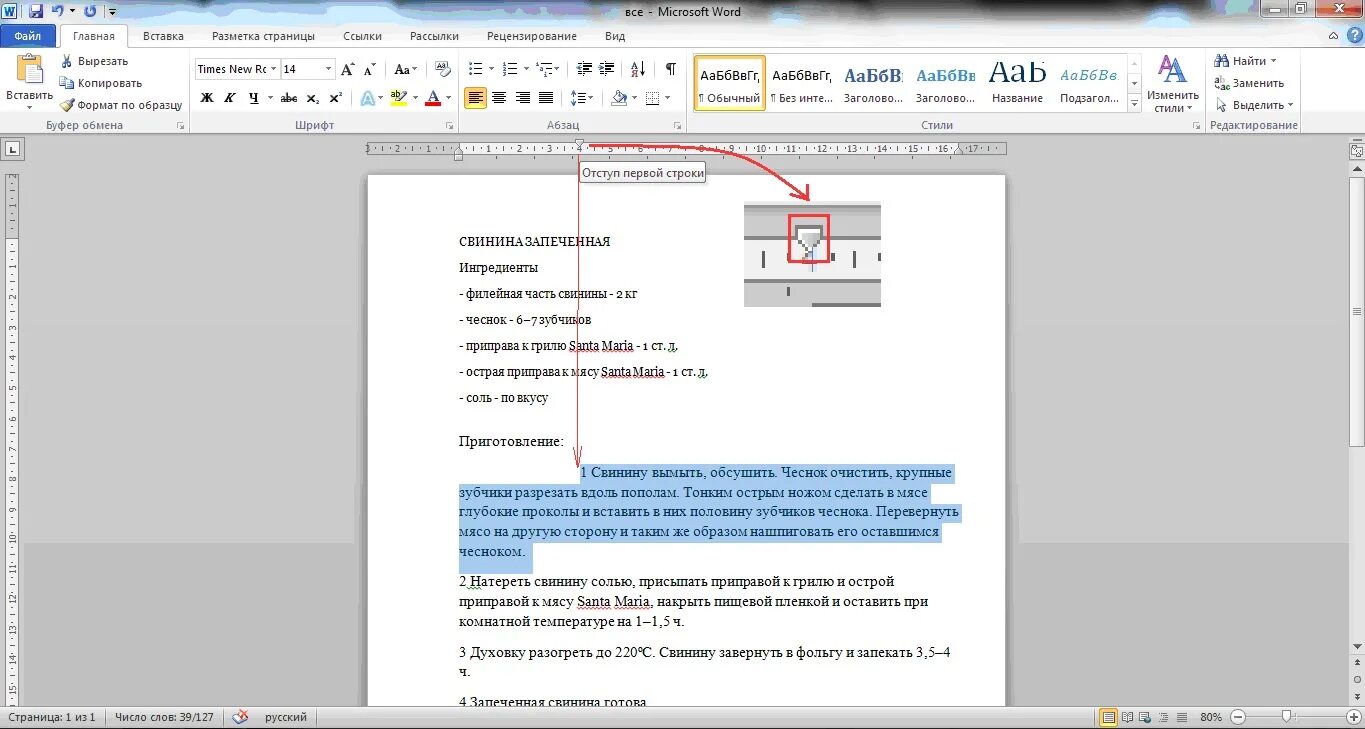The image size is (1365, 729).
Task: Undo last action in quick access toolbar
Action: 57,11
